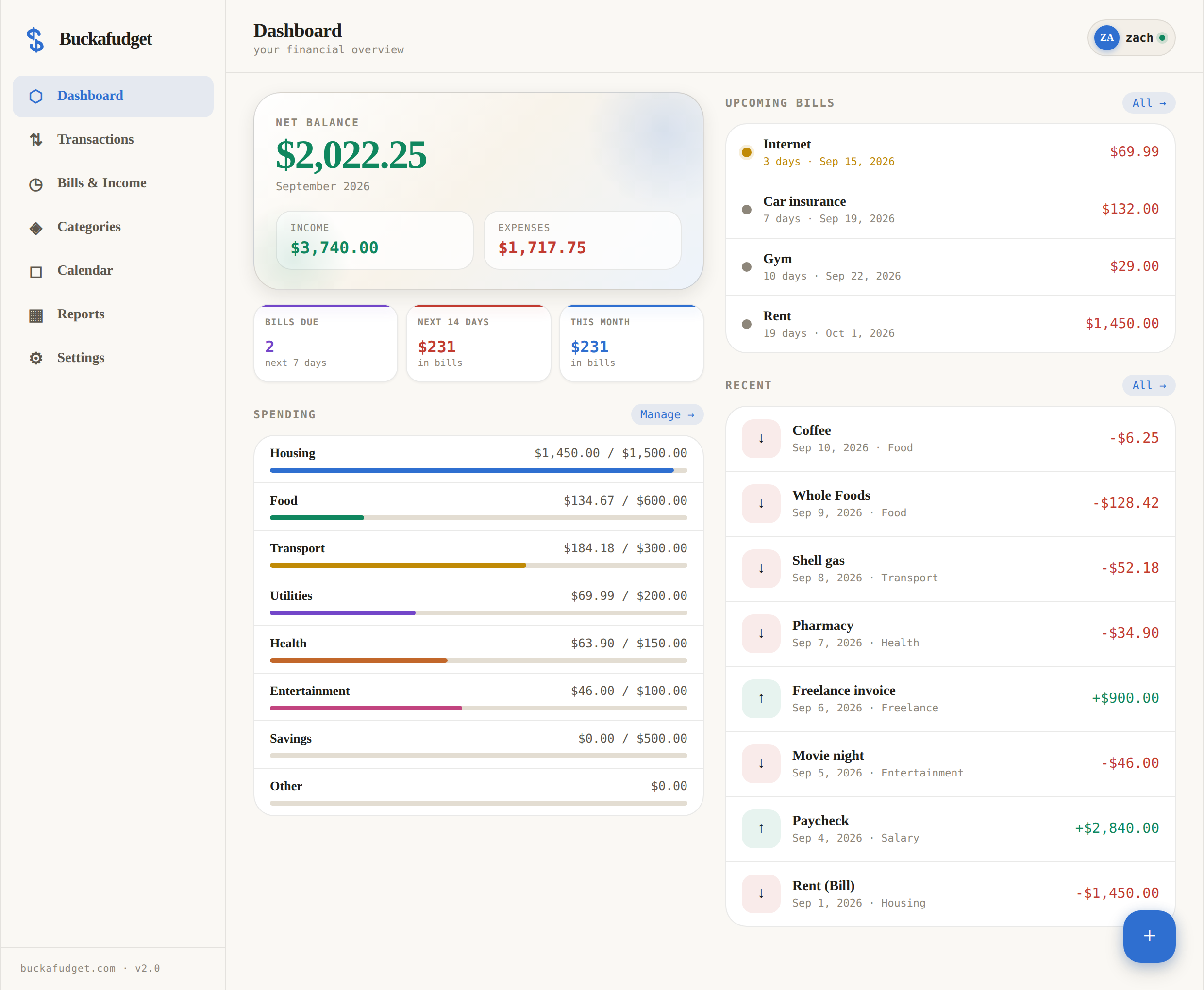This screenshot has width=1204, height=990.
Task: Select the Utilities spending row
Action: [478, 602]
